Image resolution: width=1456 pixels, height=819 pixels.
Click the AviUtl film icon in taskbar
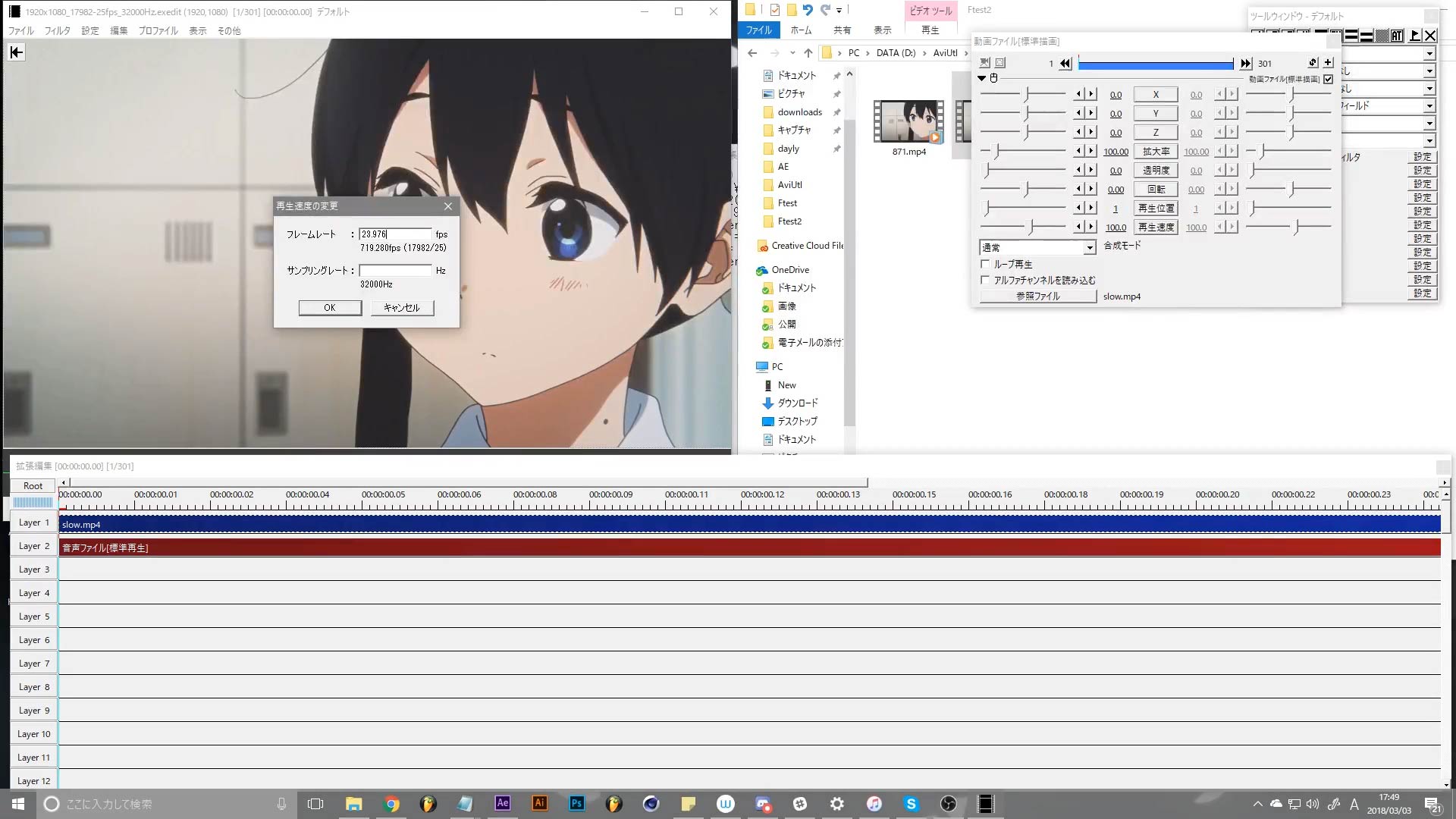[x=985, y=804]
